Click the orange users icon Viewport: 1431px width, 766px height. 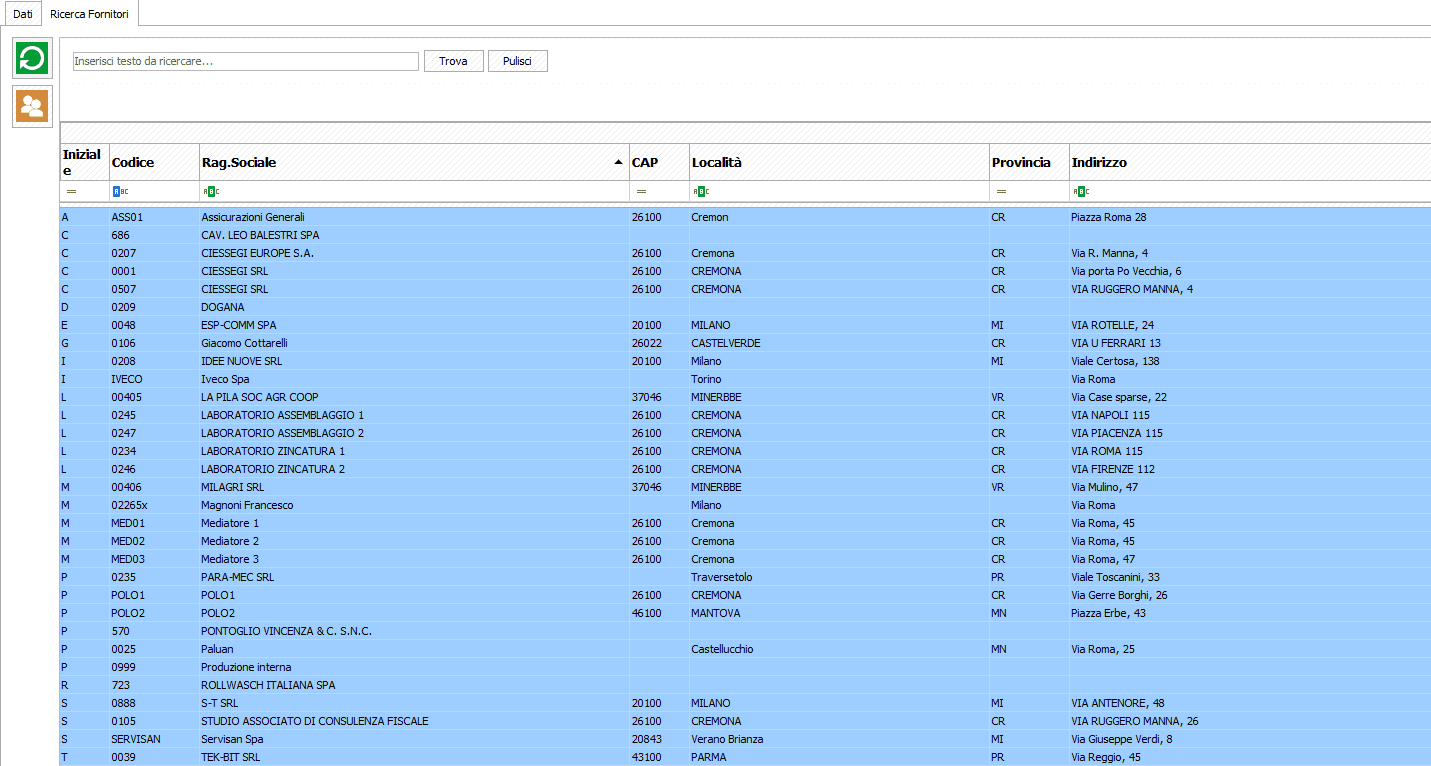point(32,106)
